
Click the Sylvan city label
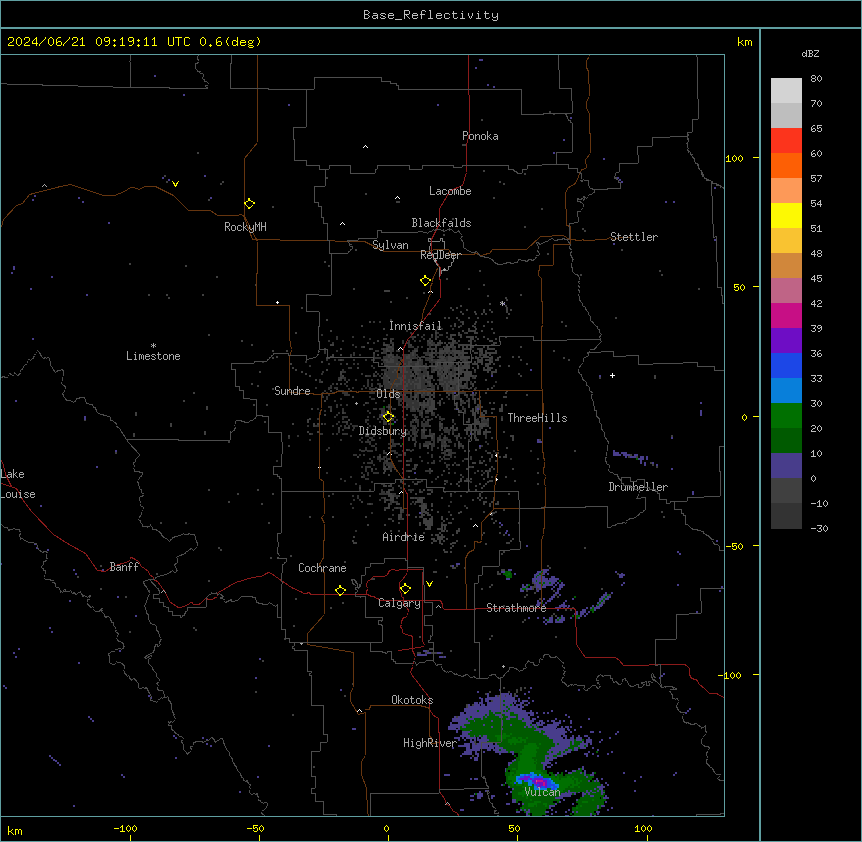pos(390,245)
